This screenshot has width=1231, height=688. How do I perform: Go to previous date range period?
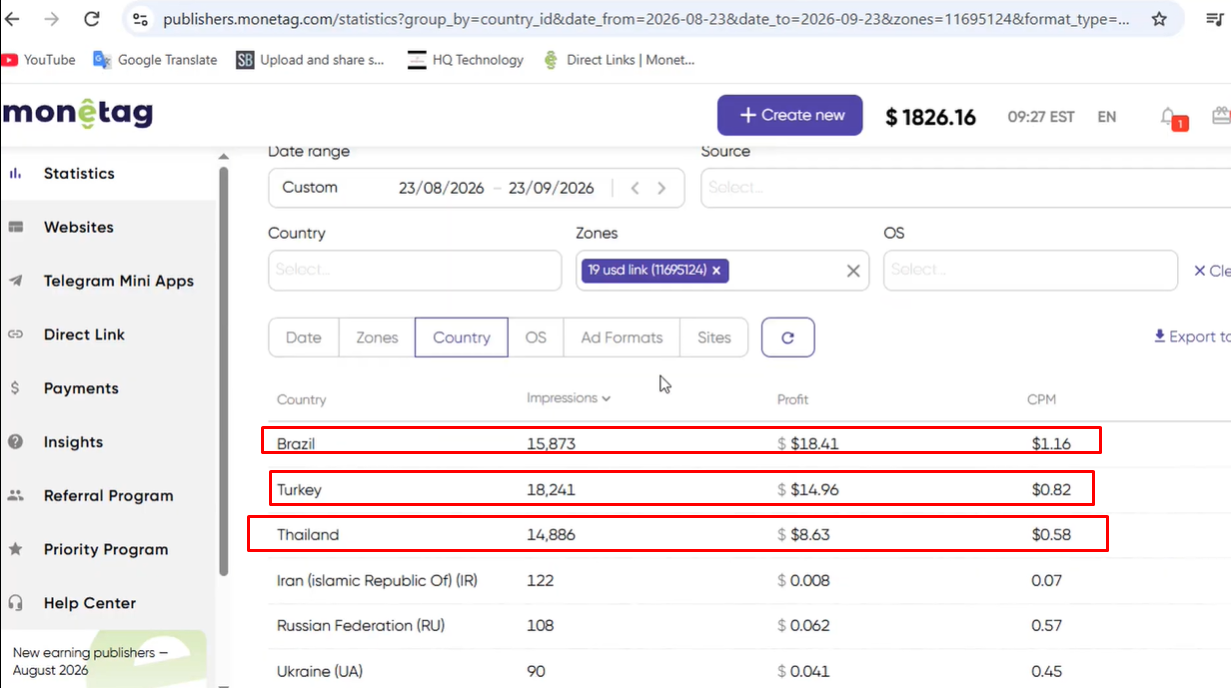[635, 188]
